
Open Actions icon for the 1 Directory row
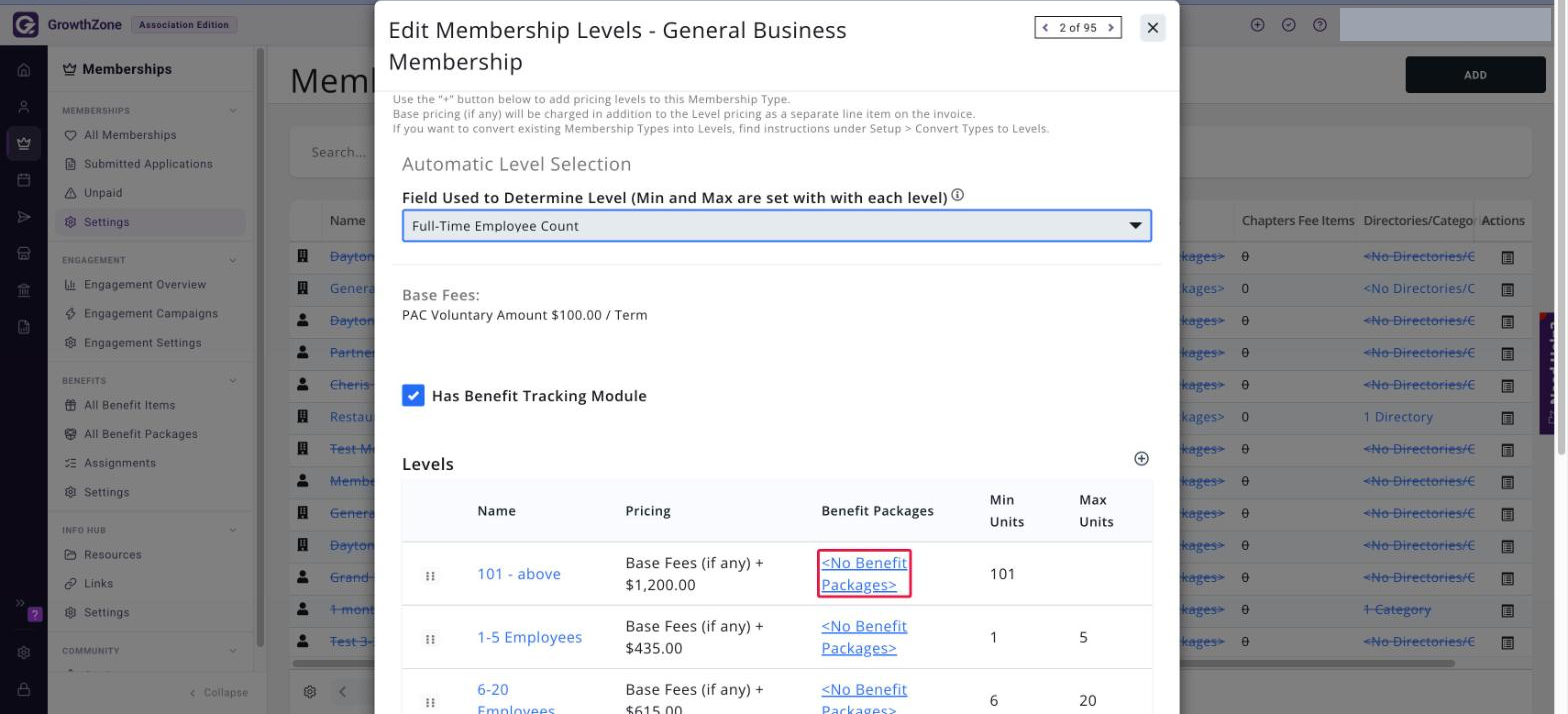tap(1508, 418)
